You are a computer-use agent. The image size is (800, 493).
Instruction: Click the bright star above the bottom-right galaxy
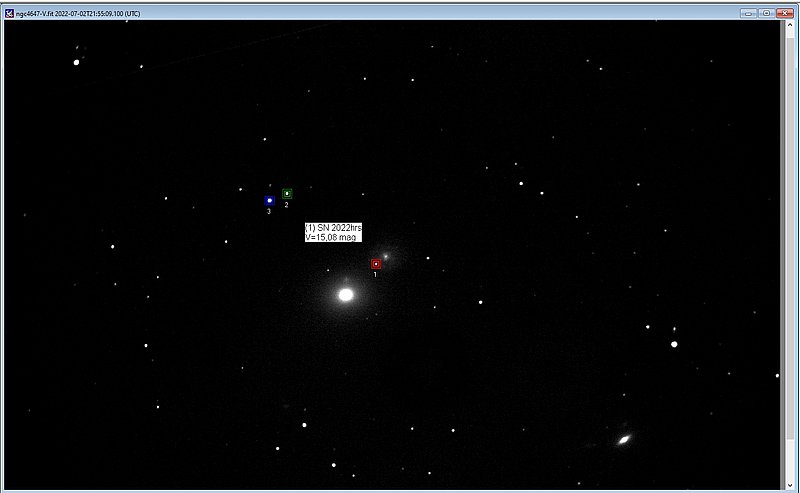pos(674,344)
